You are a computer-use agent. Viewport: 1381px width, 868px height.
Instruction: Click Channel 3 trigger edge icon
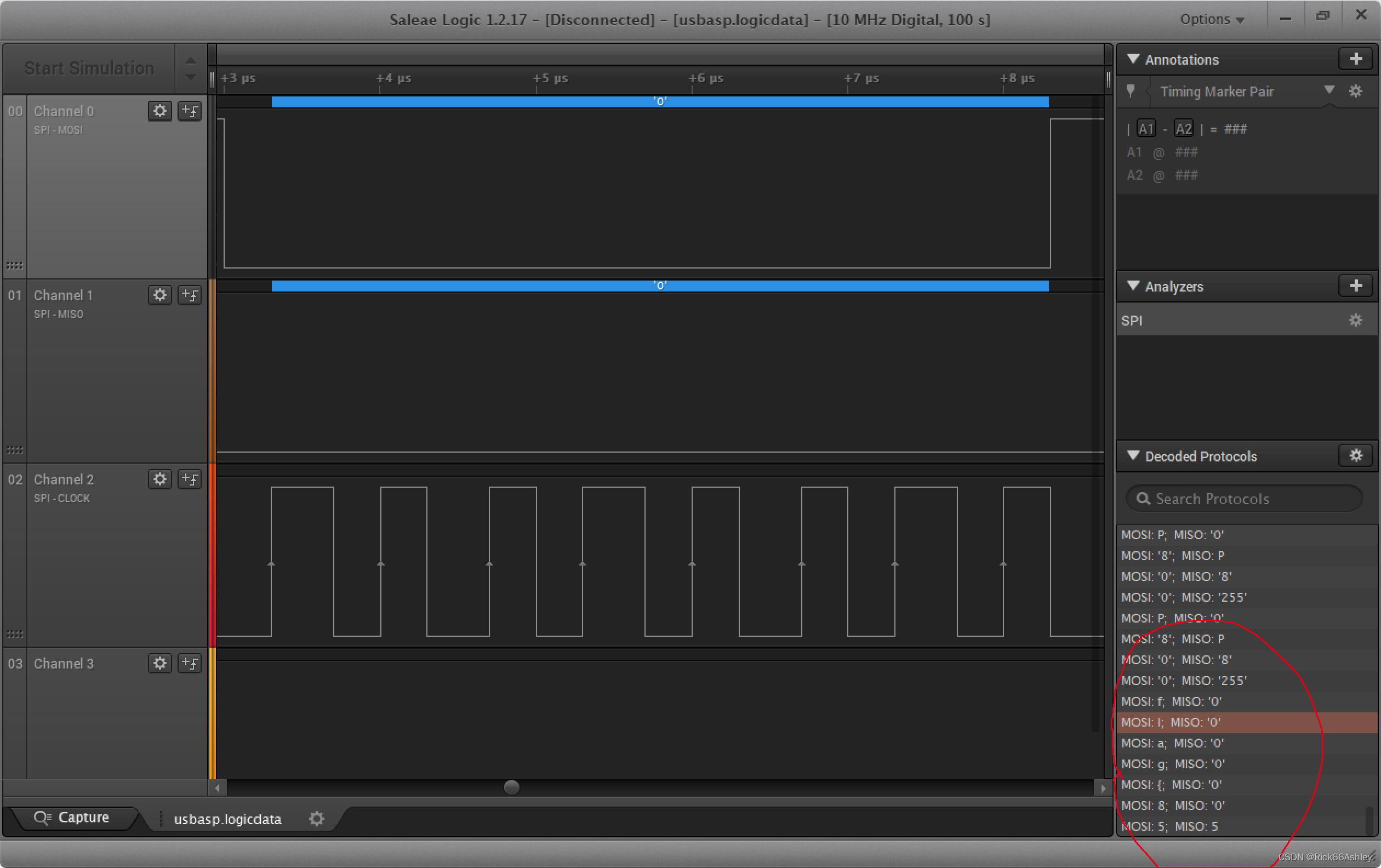point(189,663)
